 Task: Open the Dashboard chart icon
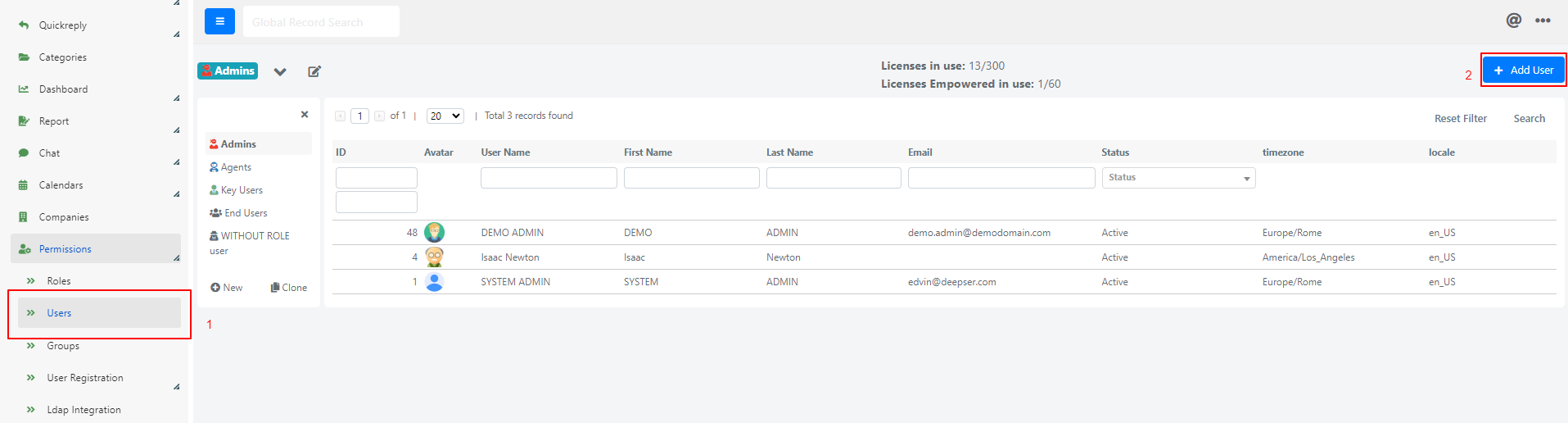pyautogui.click(x=24, y=89)
